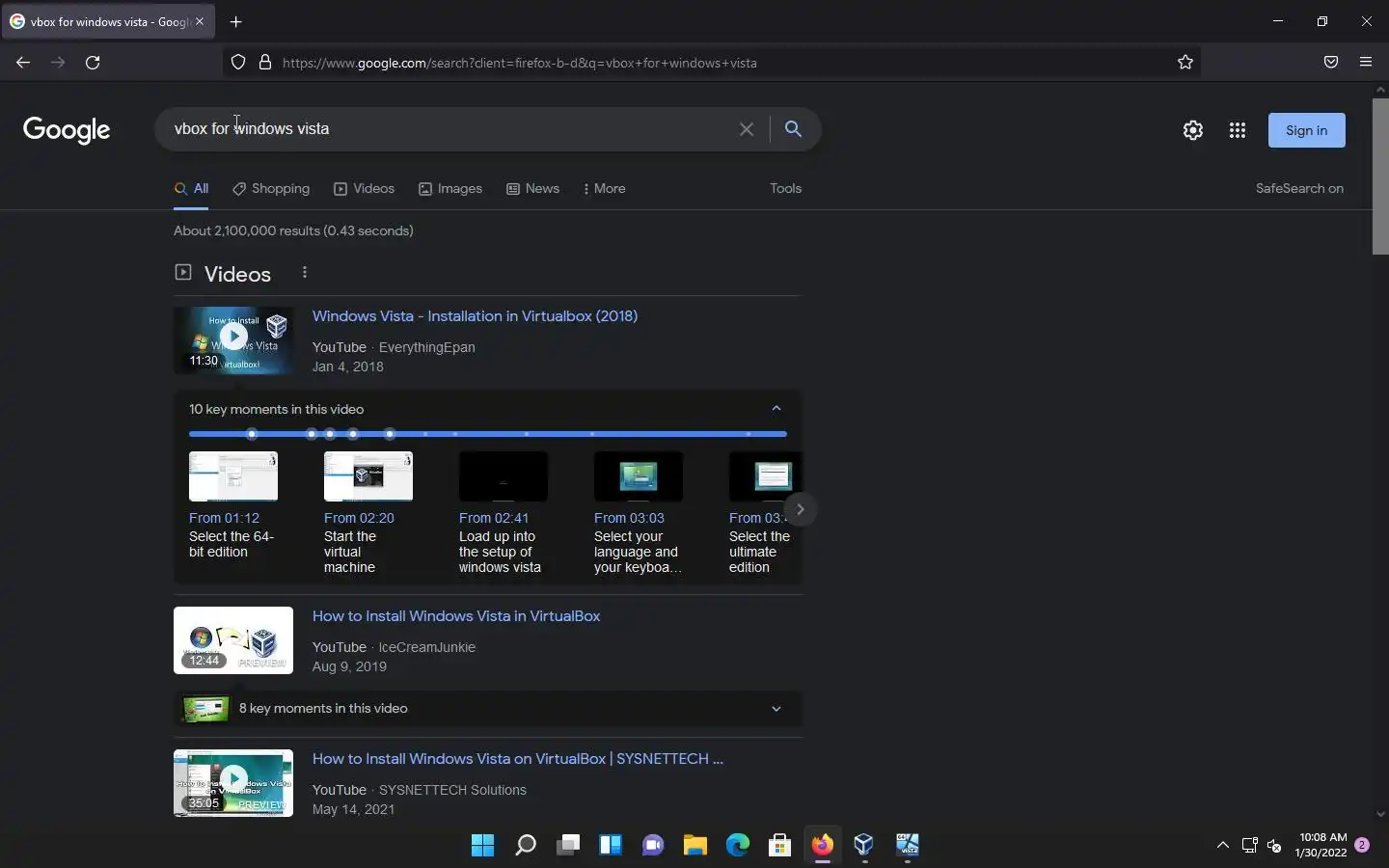Open the More search filters menu
Screen dimensions: 1389x868
[x=605, y=189]
